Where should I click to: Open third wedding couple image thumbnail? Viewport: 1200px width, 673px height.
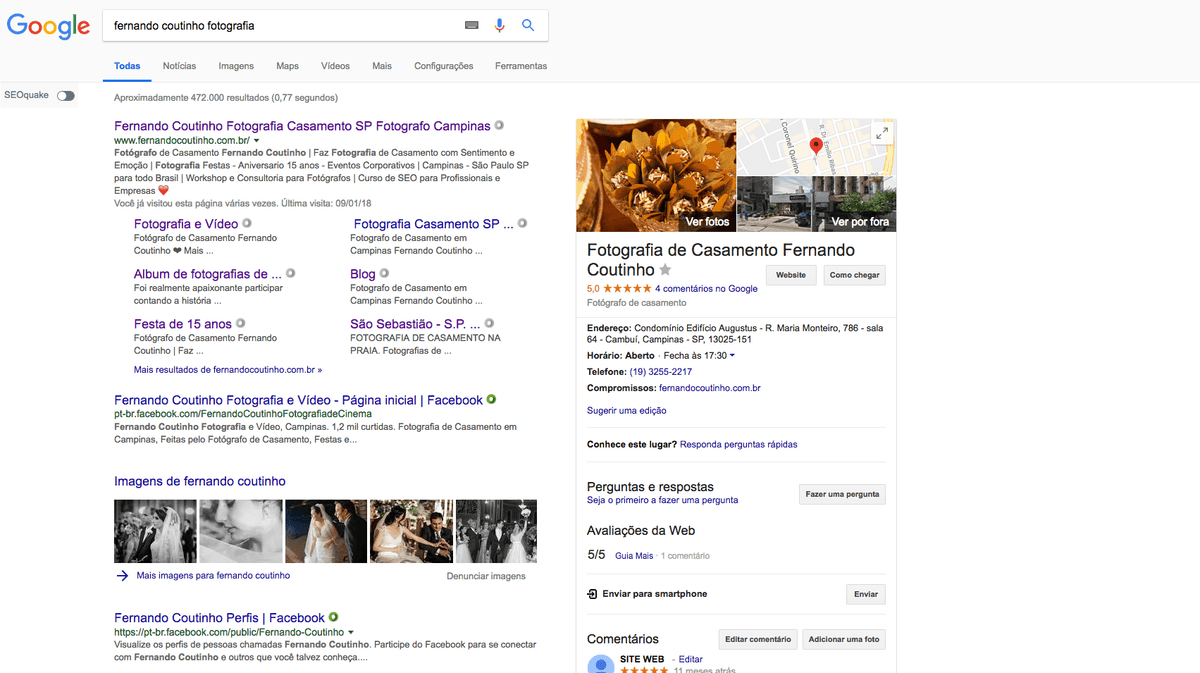326,531
